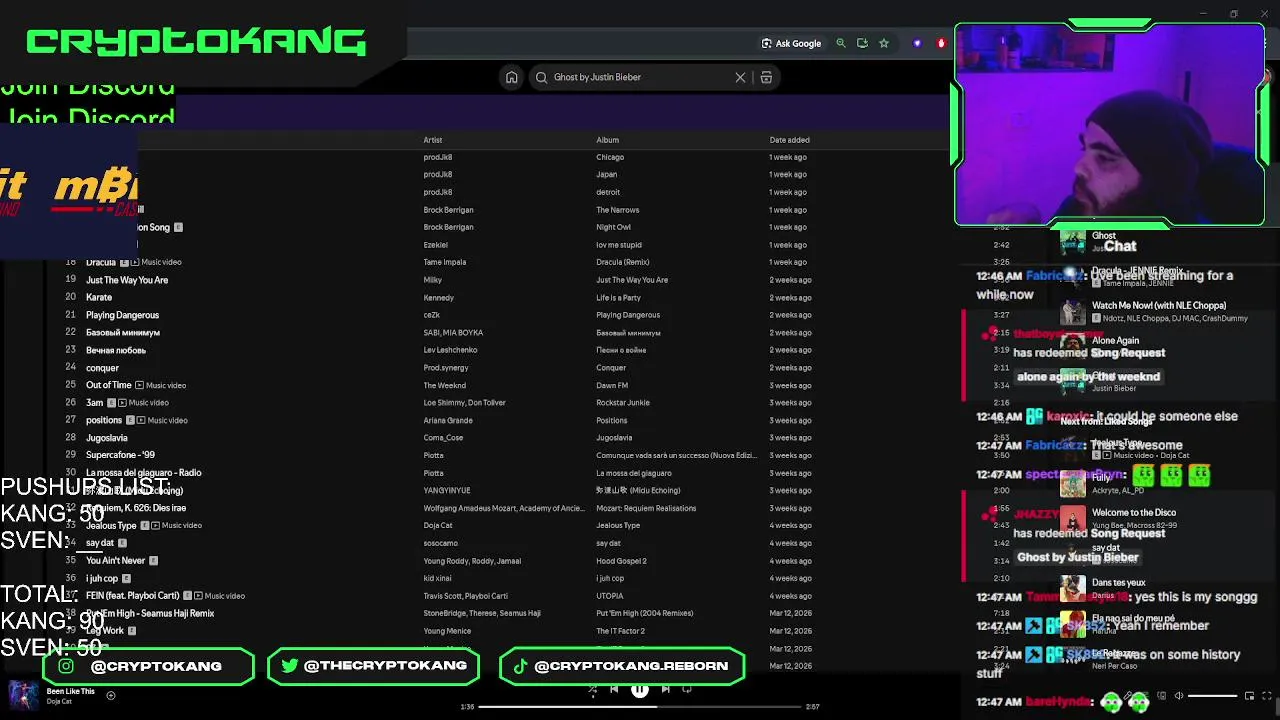Click 'Dans tes yeux' in the queue
1280x720 pixels.
click(1119, 583)
